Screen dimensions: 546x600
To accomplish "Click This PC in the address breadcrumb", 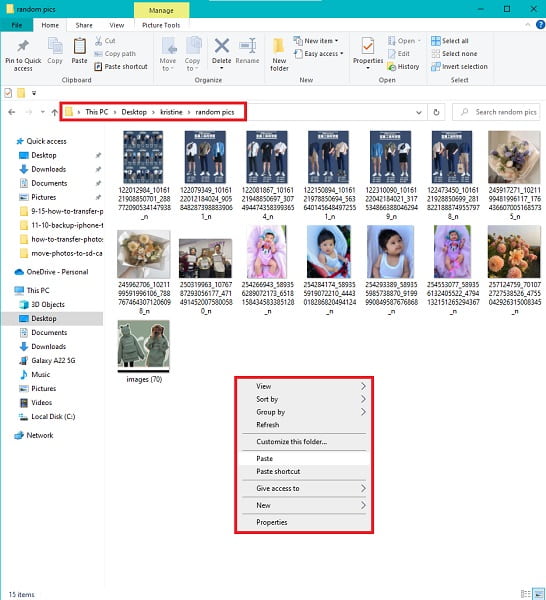I will (x=96, y=112).
